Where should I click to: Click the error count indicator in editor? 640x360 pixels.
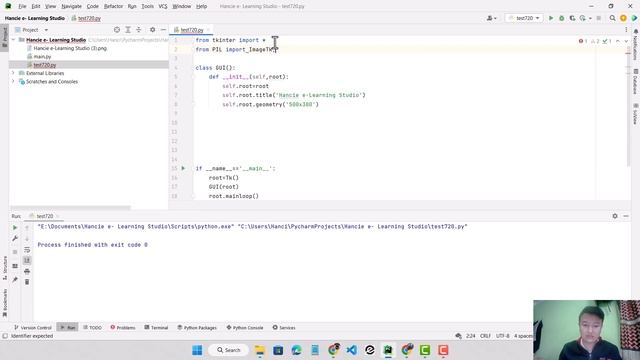tap(582, 41)
